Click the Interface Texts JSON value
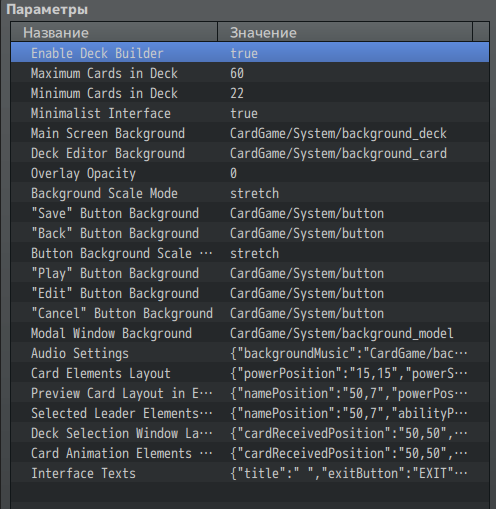 point(349,473)
